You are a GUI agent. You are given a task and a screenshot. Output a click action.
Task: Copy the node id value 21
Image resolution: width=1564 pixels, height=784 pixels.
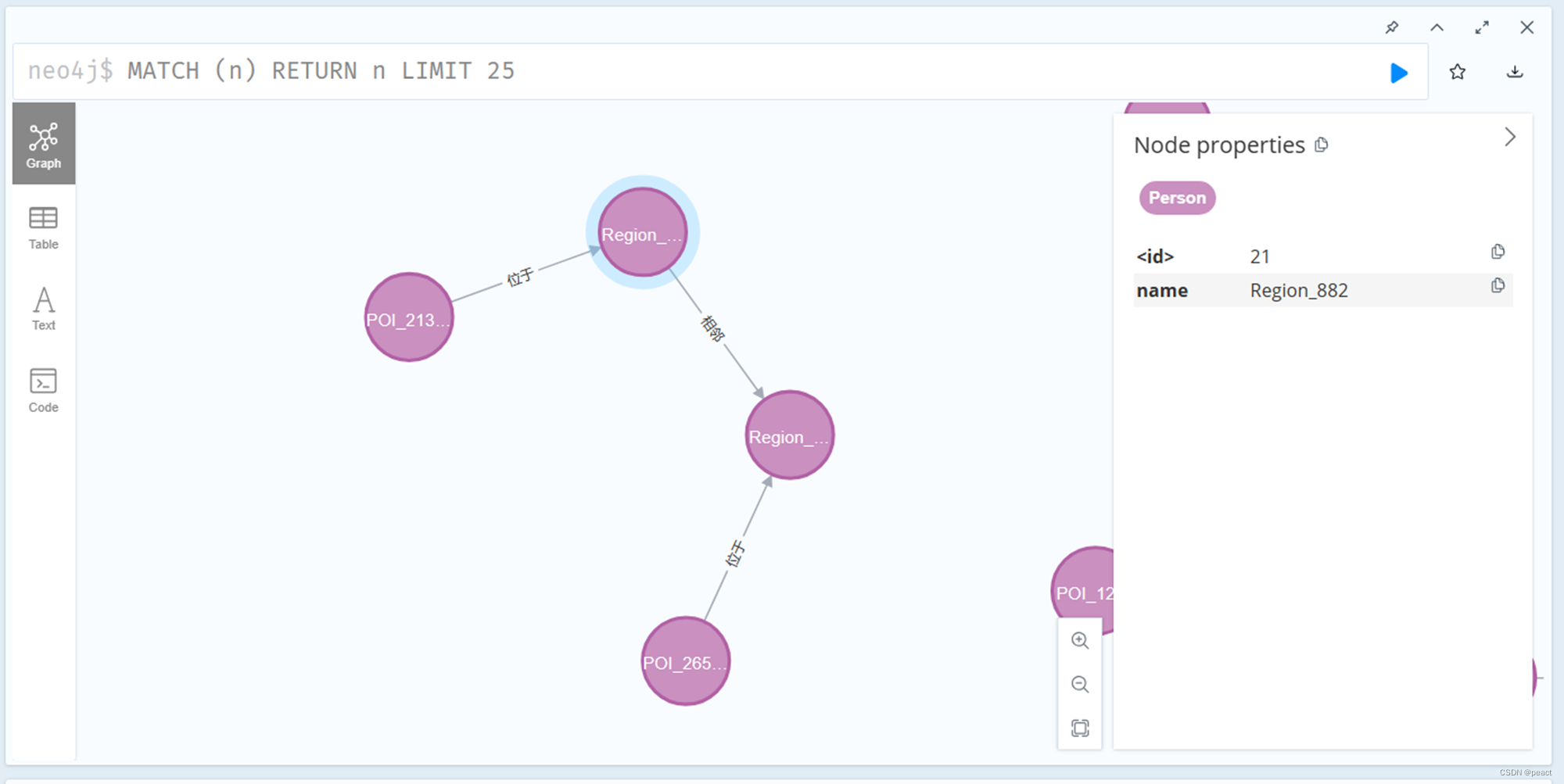tap(1498, 251)
